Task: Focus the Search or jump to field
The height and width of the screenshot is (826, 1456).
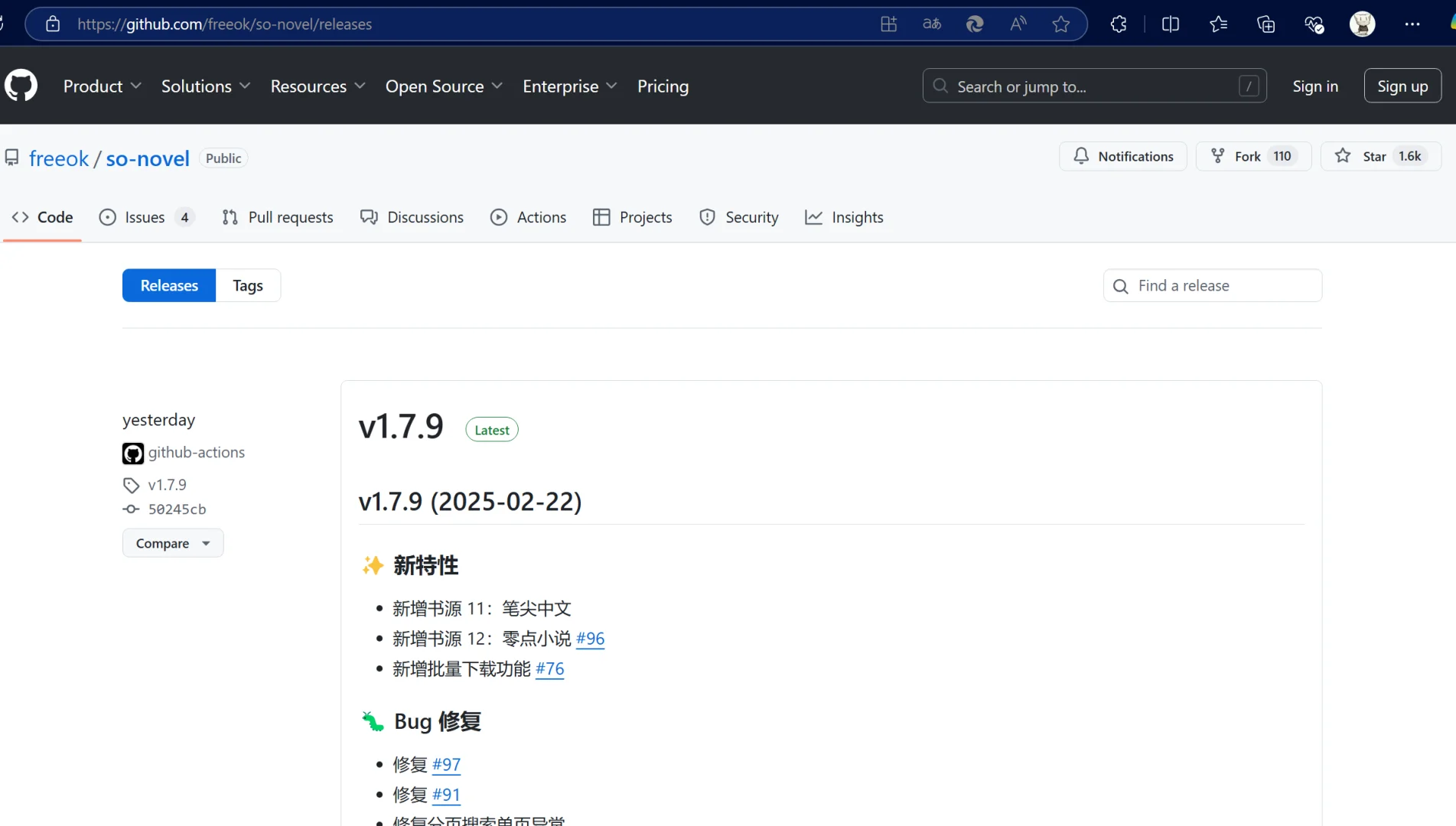Action: pos(1094,86)
